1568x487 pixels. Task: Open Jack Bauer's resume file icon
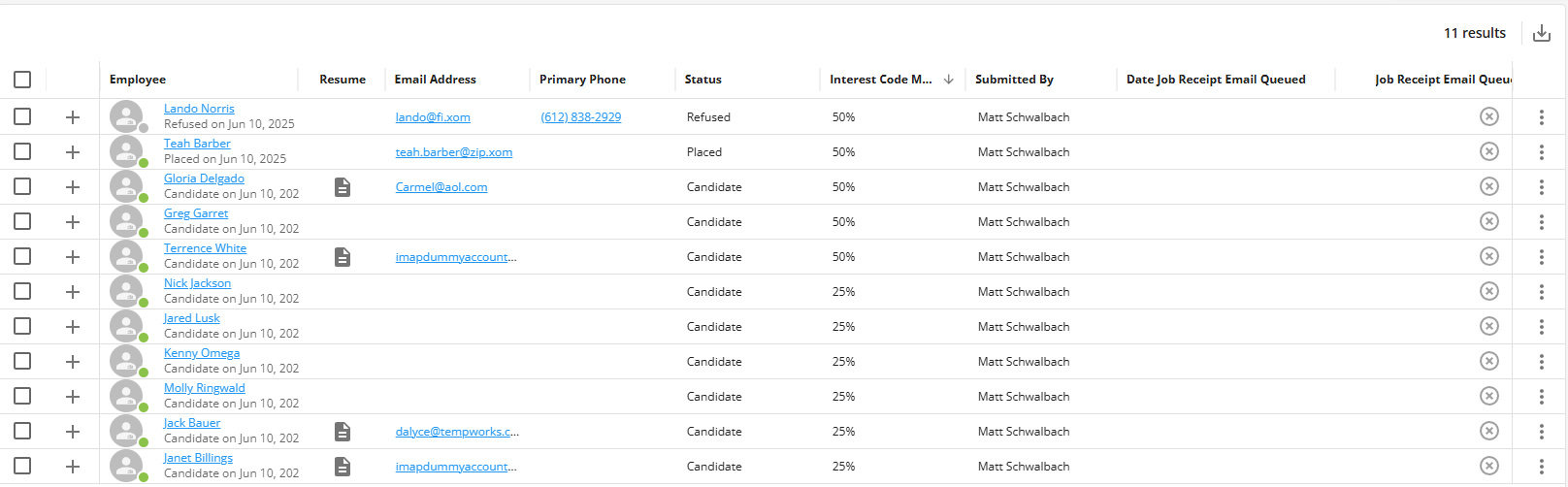(342, 432)
